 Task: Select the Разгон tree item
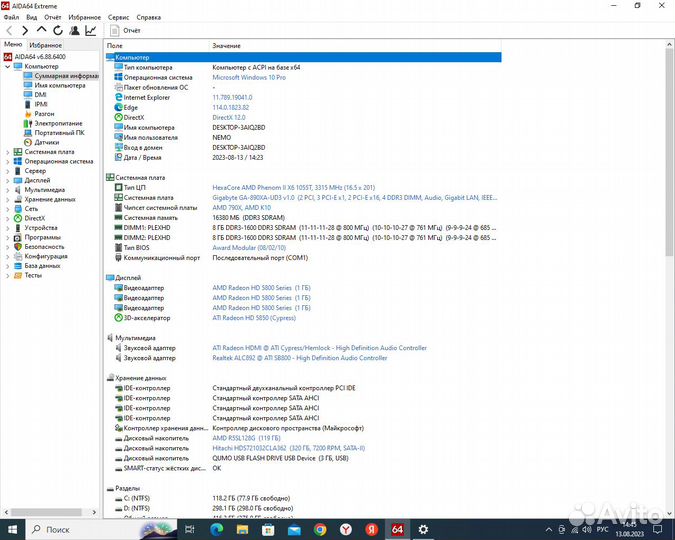tap(39, 114)
